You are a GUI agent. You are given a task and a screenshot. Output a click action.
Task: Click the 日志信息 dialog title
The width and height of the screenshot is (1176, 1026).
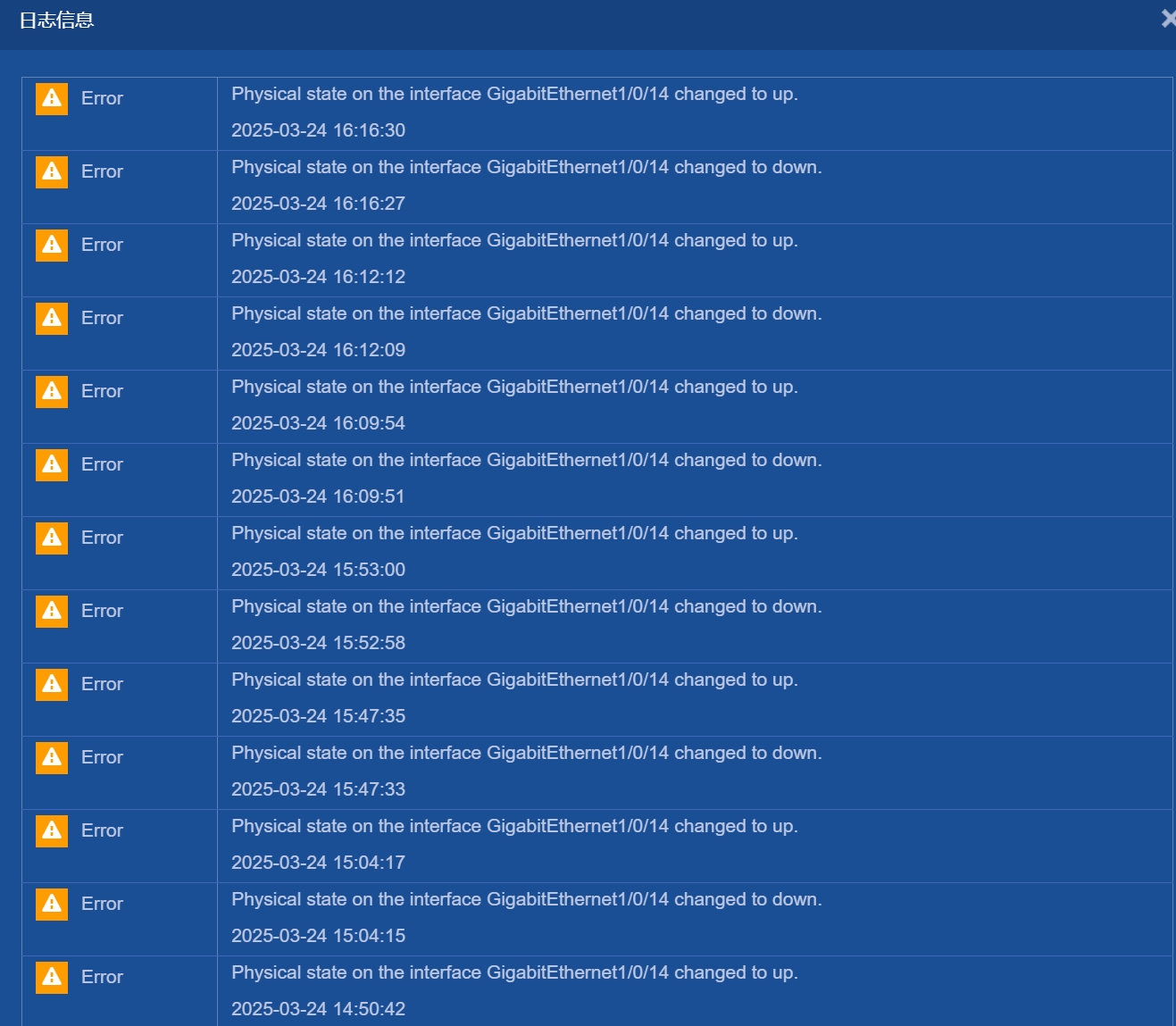56,20
